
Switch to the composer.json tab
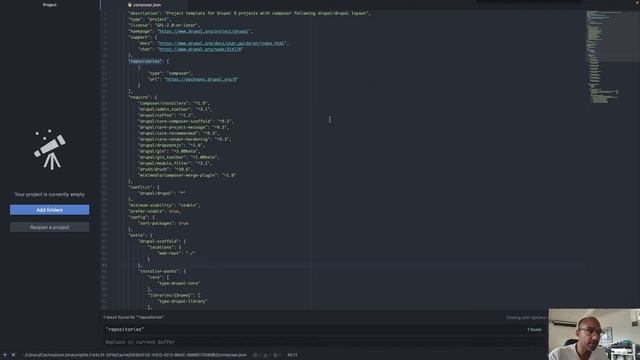[x=144, y=5]
